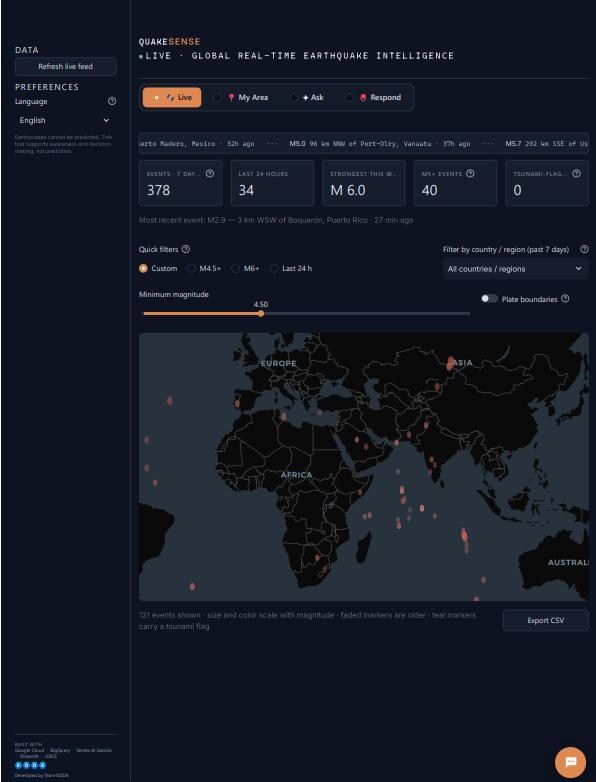The width and height of the screenshot is (596, 782).
Task: Toggle Plate boundaries switch on
Action: point(489,299)
